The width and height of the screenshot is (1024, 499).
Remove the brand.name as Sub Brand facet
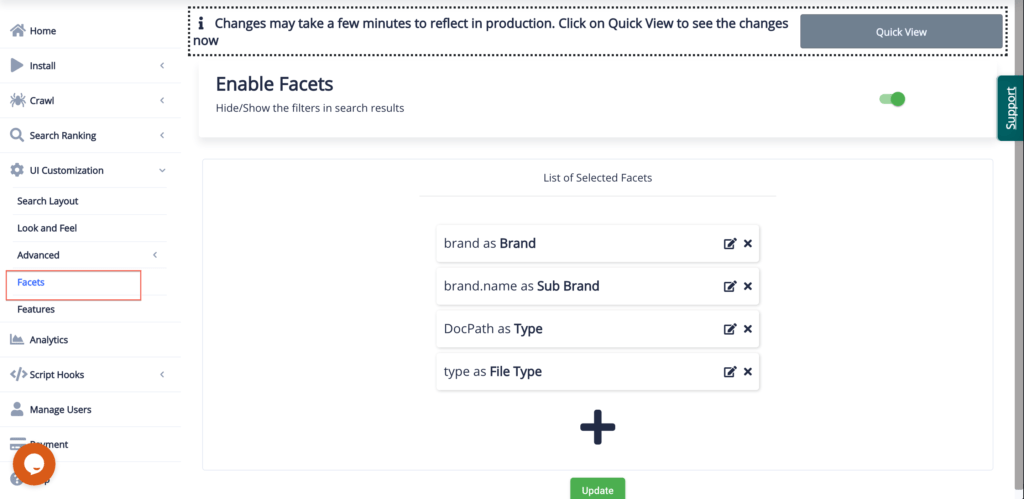748,286
